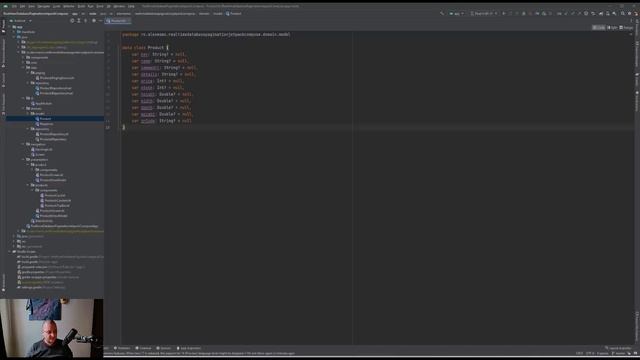Collapse the Gradle Scripts node
Image resolution: width=640 pixels, height=360 pixels.
point(9,251)
